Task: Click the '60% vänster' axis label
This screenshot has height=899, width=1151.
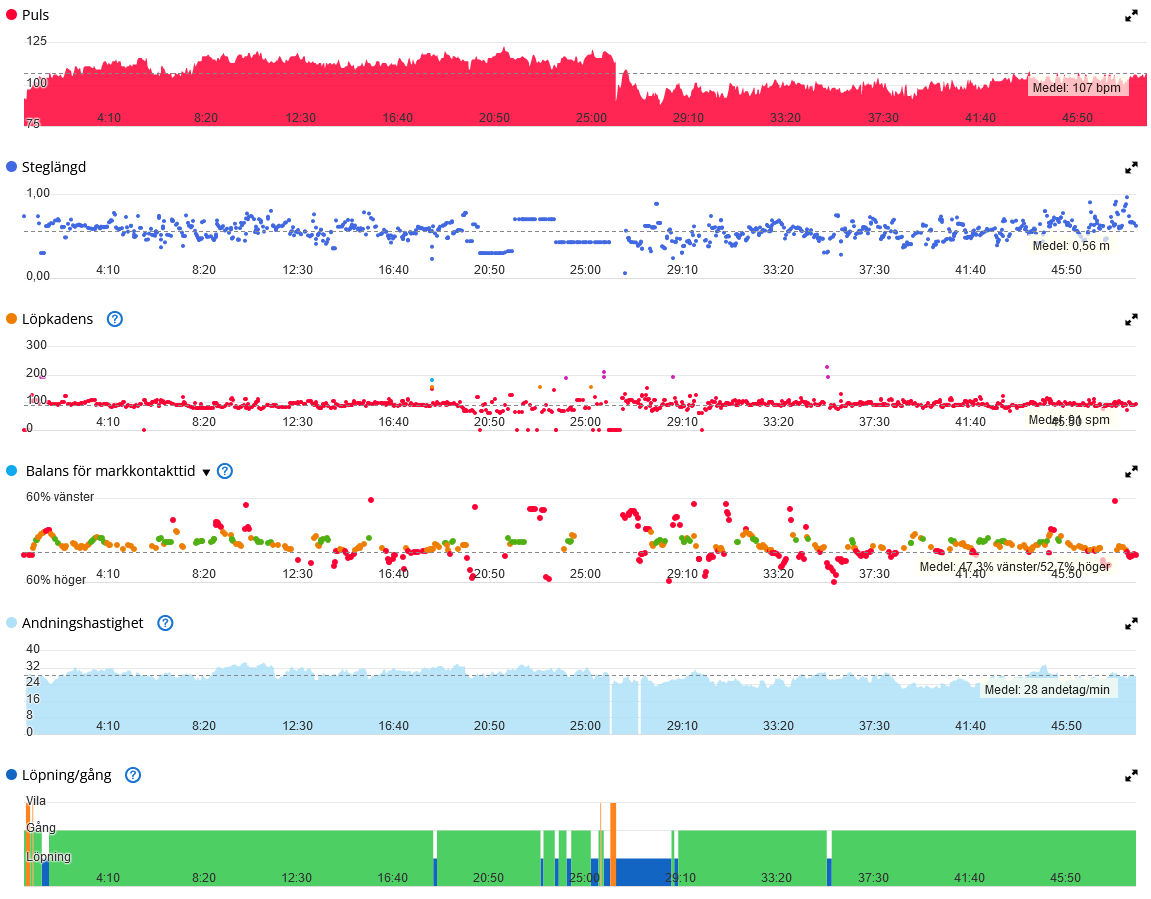Action: pos(60,497)
